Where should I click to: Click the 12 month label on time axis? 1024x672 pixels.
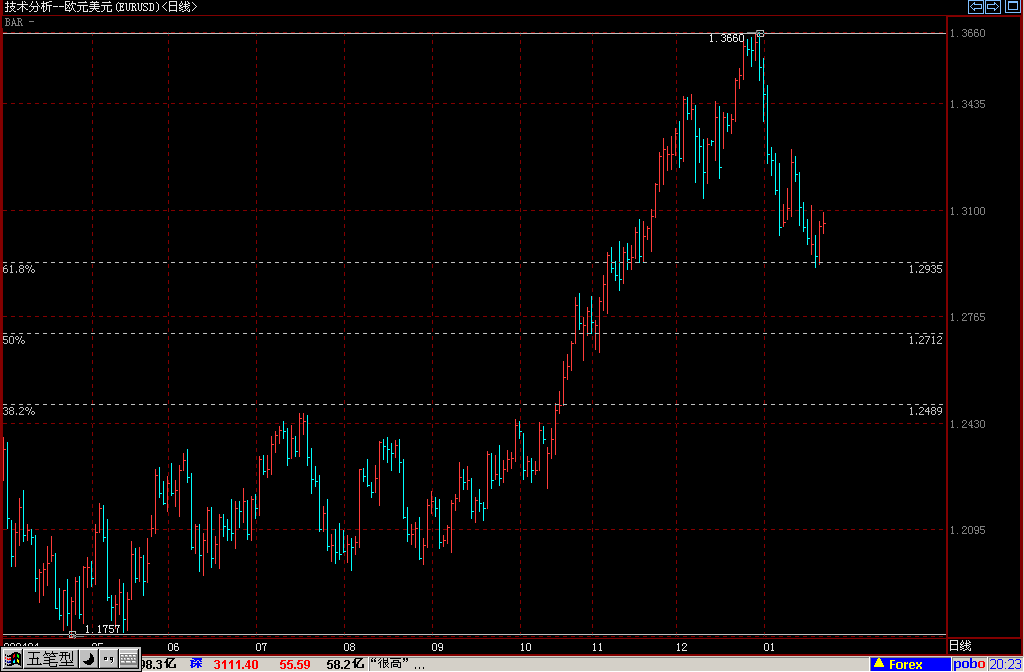pyautogui.click(x=682, y=647)
